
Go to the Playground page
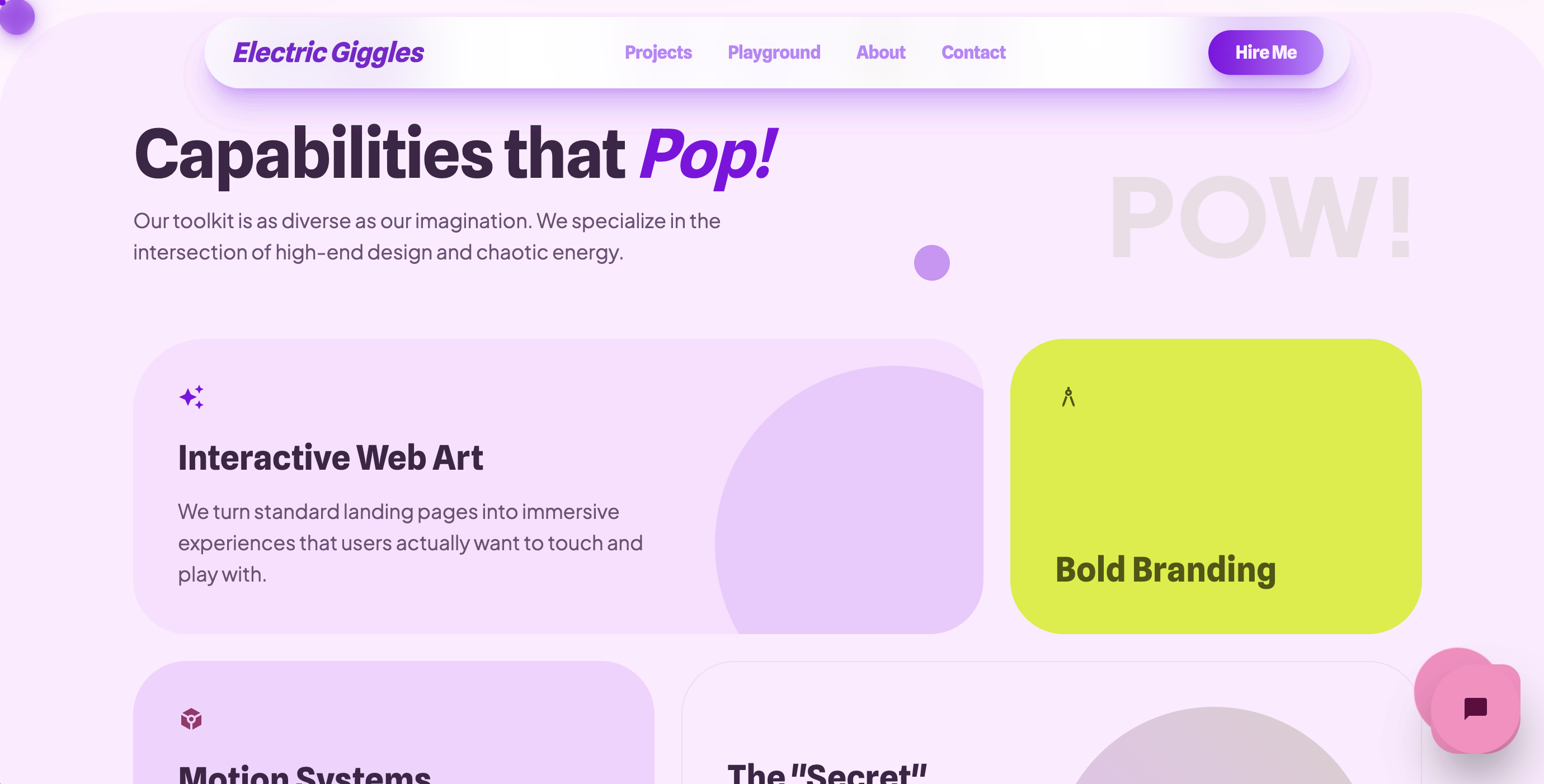click(774, 53)
